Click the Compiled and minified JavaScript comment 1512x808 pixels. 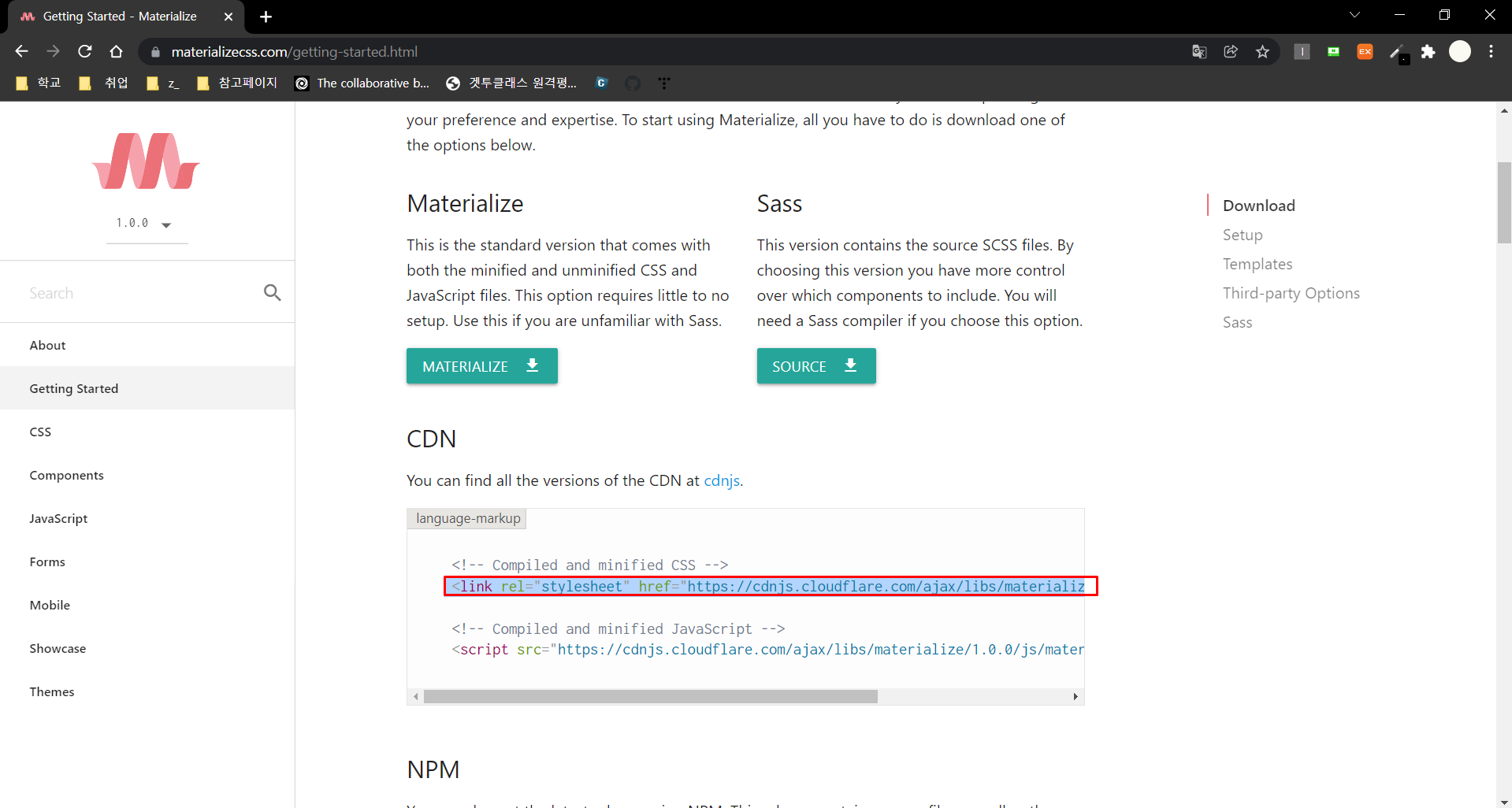point(618,629)
